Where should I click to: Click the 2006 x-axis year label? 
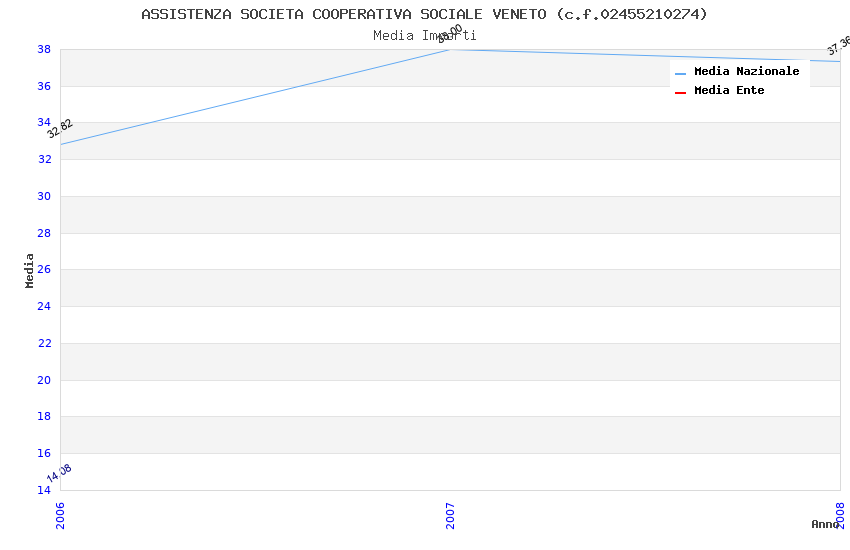(60, 515)
